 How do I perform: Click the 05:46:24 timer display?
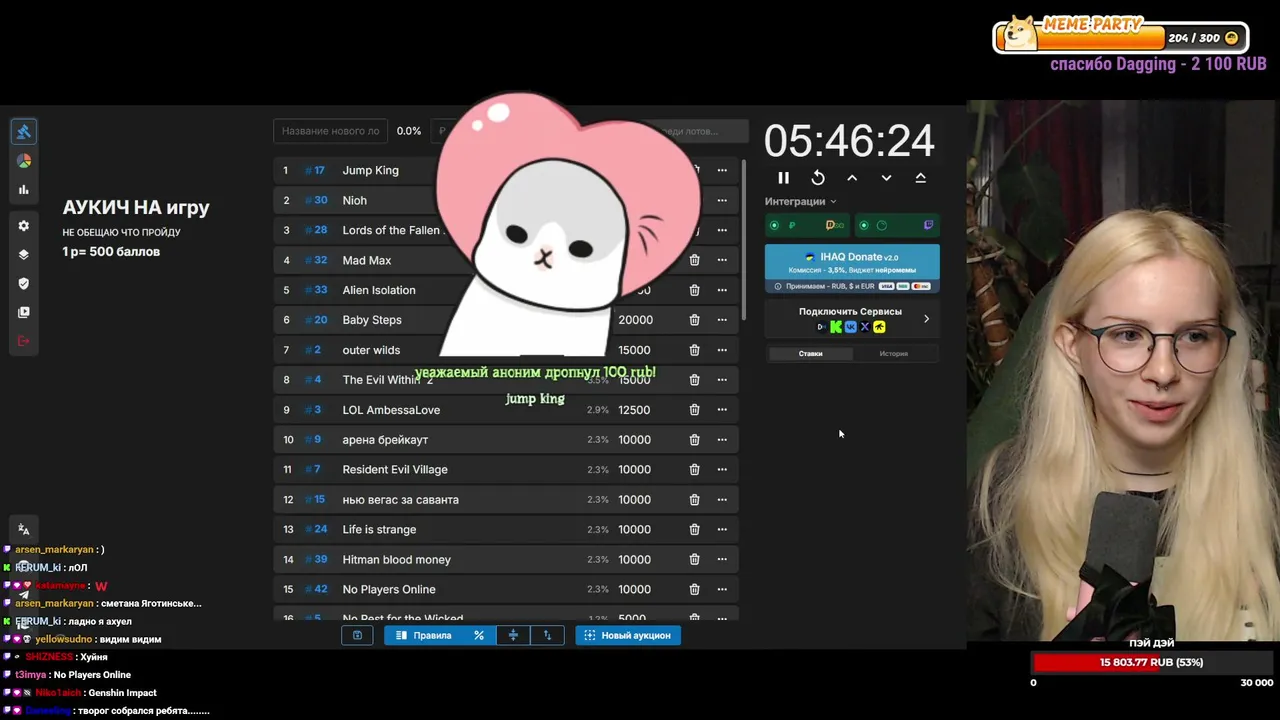point(849,141)
